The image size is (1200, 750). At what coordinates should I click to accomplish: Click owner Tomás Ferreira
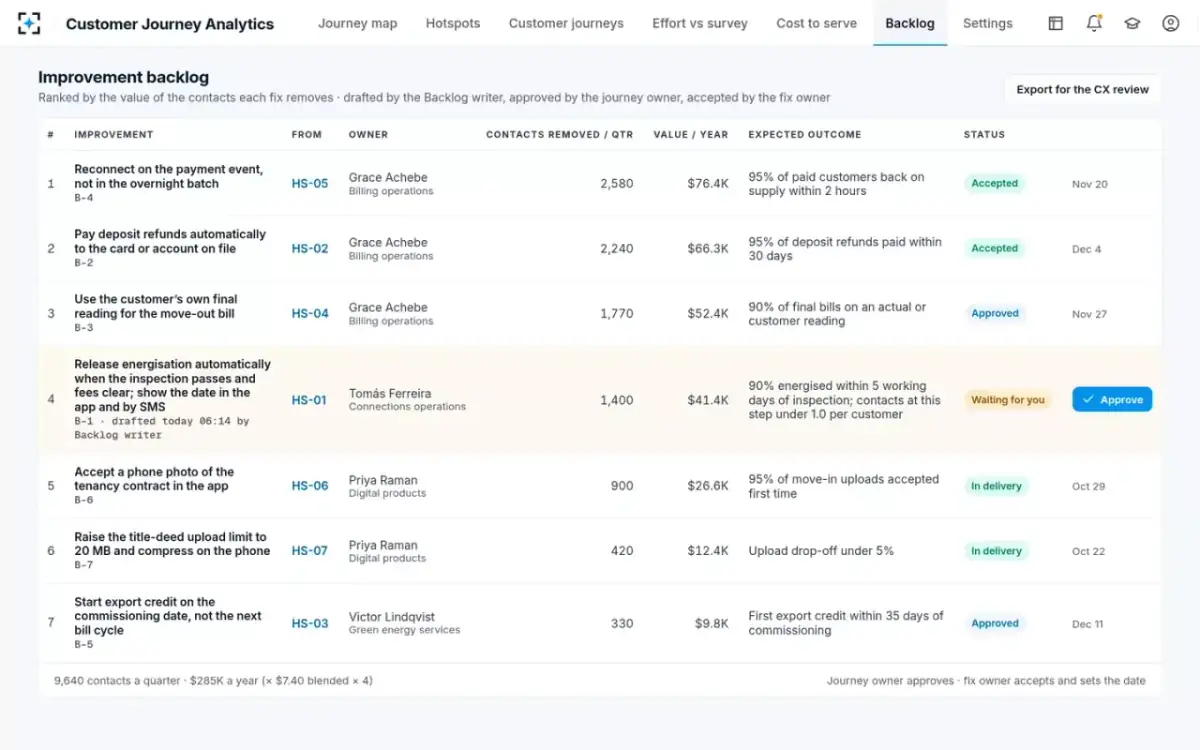coord(390,393)
